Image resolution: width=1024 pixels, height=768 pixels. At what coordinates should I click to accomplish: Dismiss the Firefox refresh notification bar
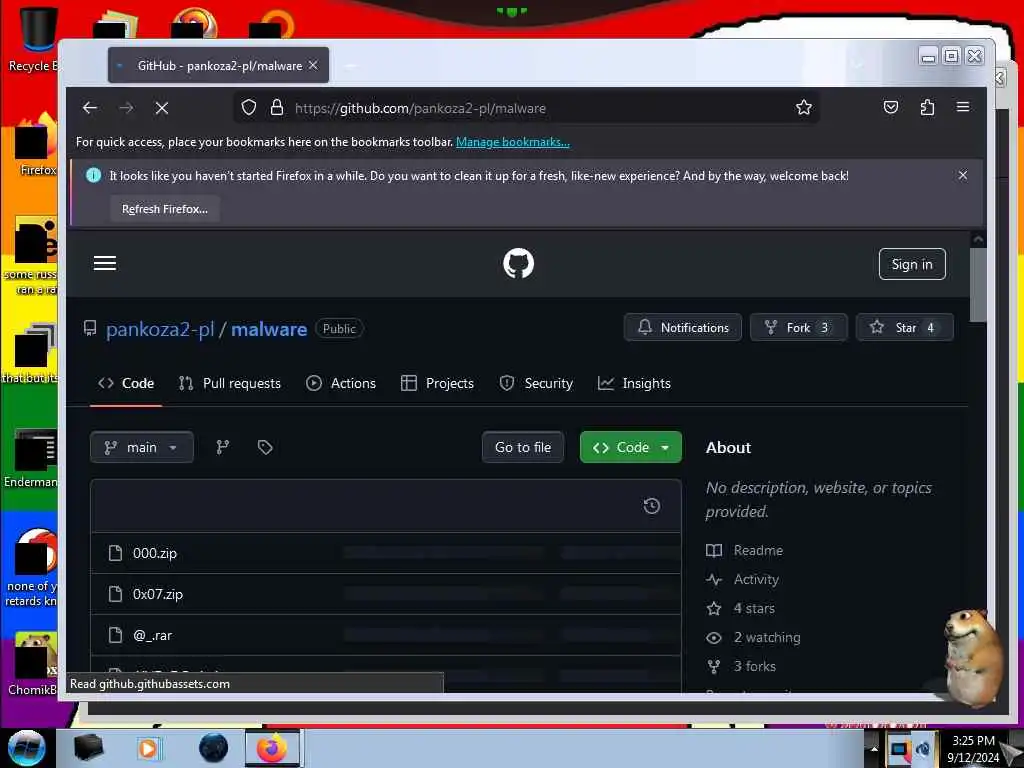coord(963,175)
